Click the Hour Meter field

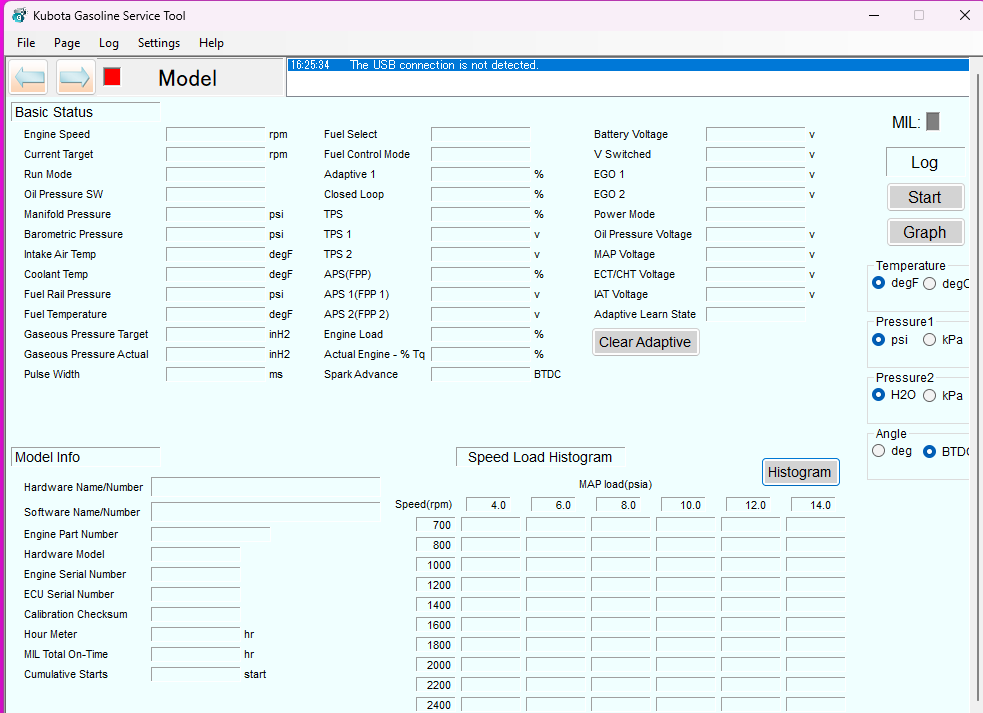196,635
